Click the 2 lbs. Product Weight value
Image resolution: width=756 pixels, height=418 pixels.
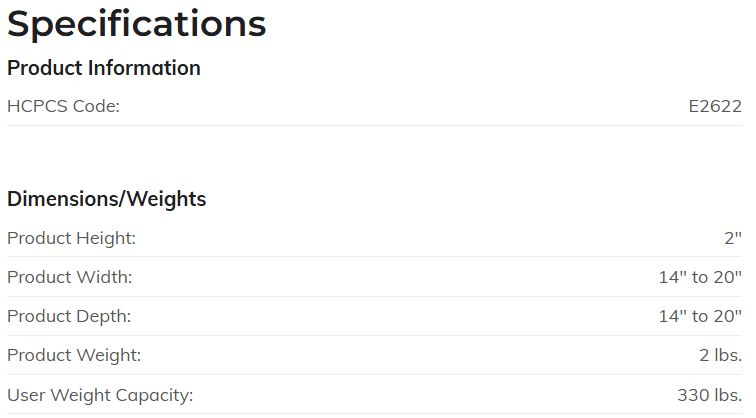(720, 355)
